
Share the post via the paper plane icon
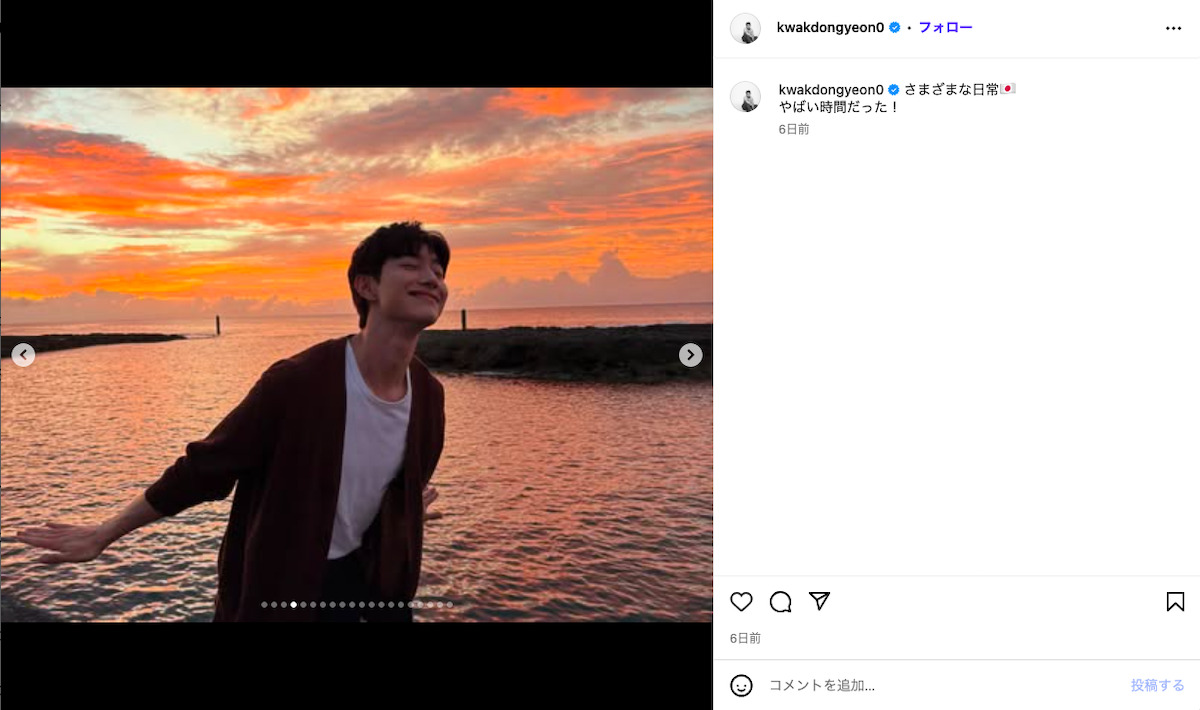(x=819, y=602)
